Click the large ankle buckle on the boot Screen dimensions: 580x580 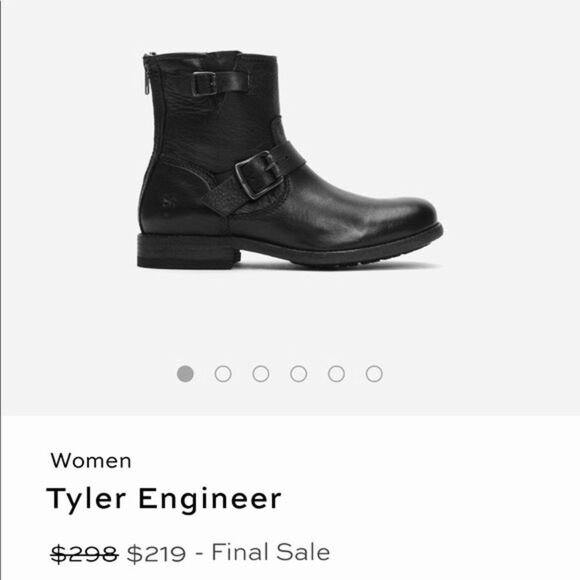258,175
